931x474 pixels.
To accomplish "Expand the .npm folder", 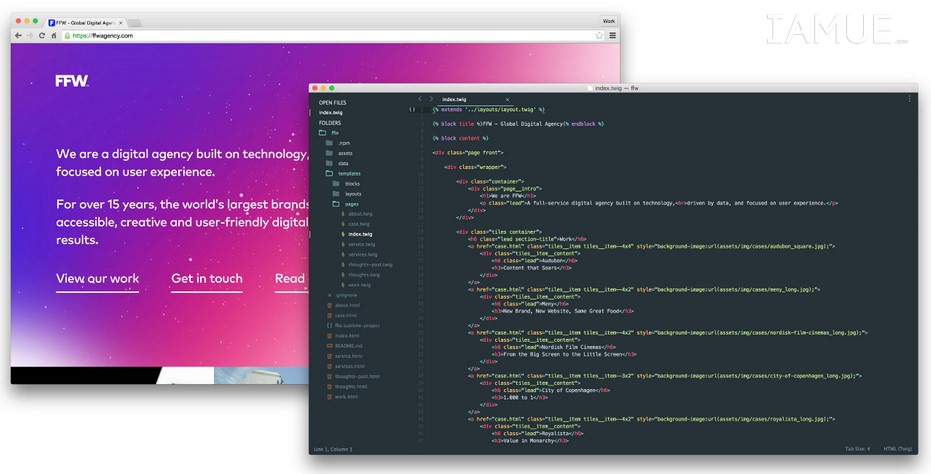I will pyautogui.click(x=329, y=143).
